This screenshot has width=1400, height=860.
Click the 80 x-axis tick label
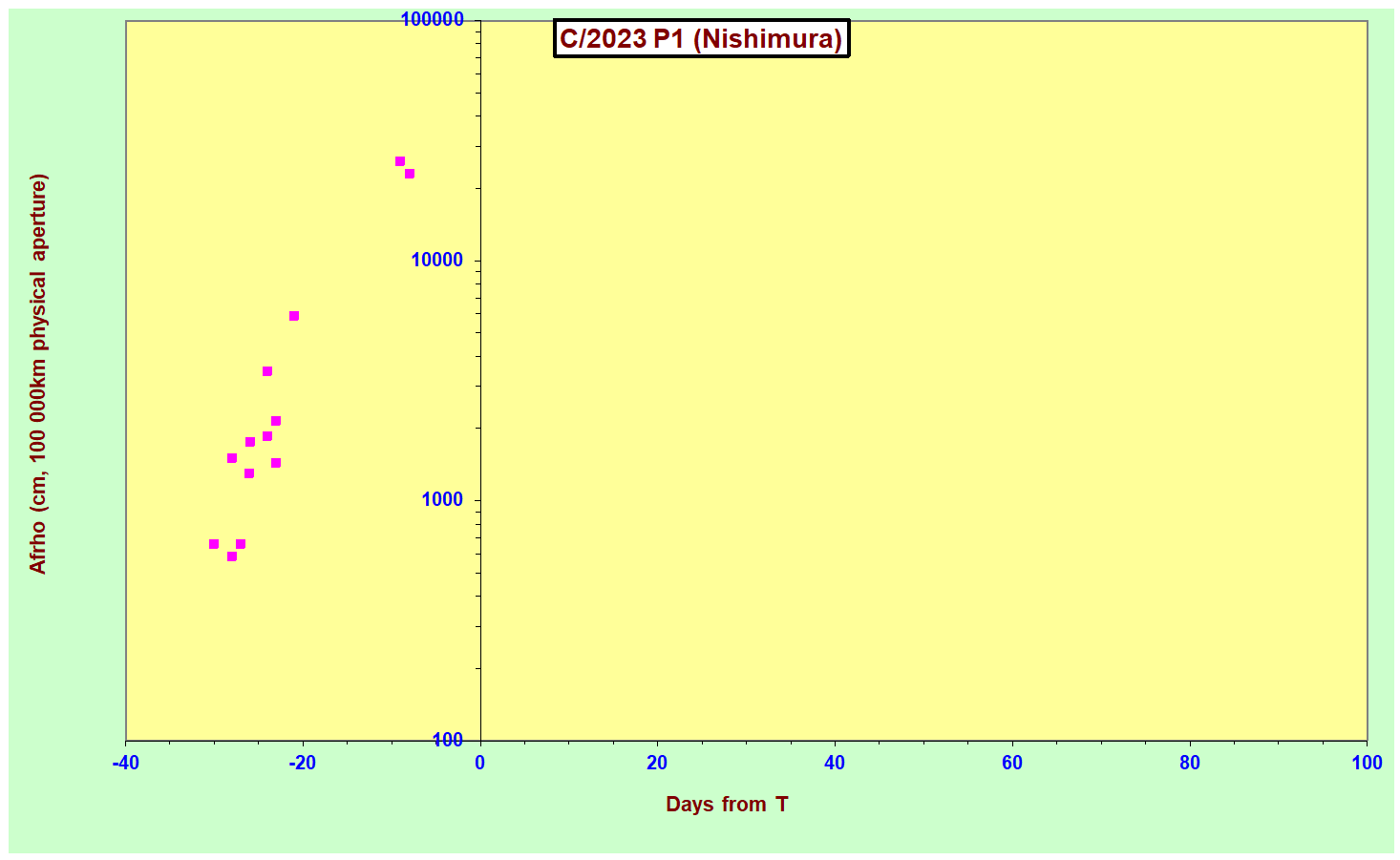(x=1190, y=763)
